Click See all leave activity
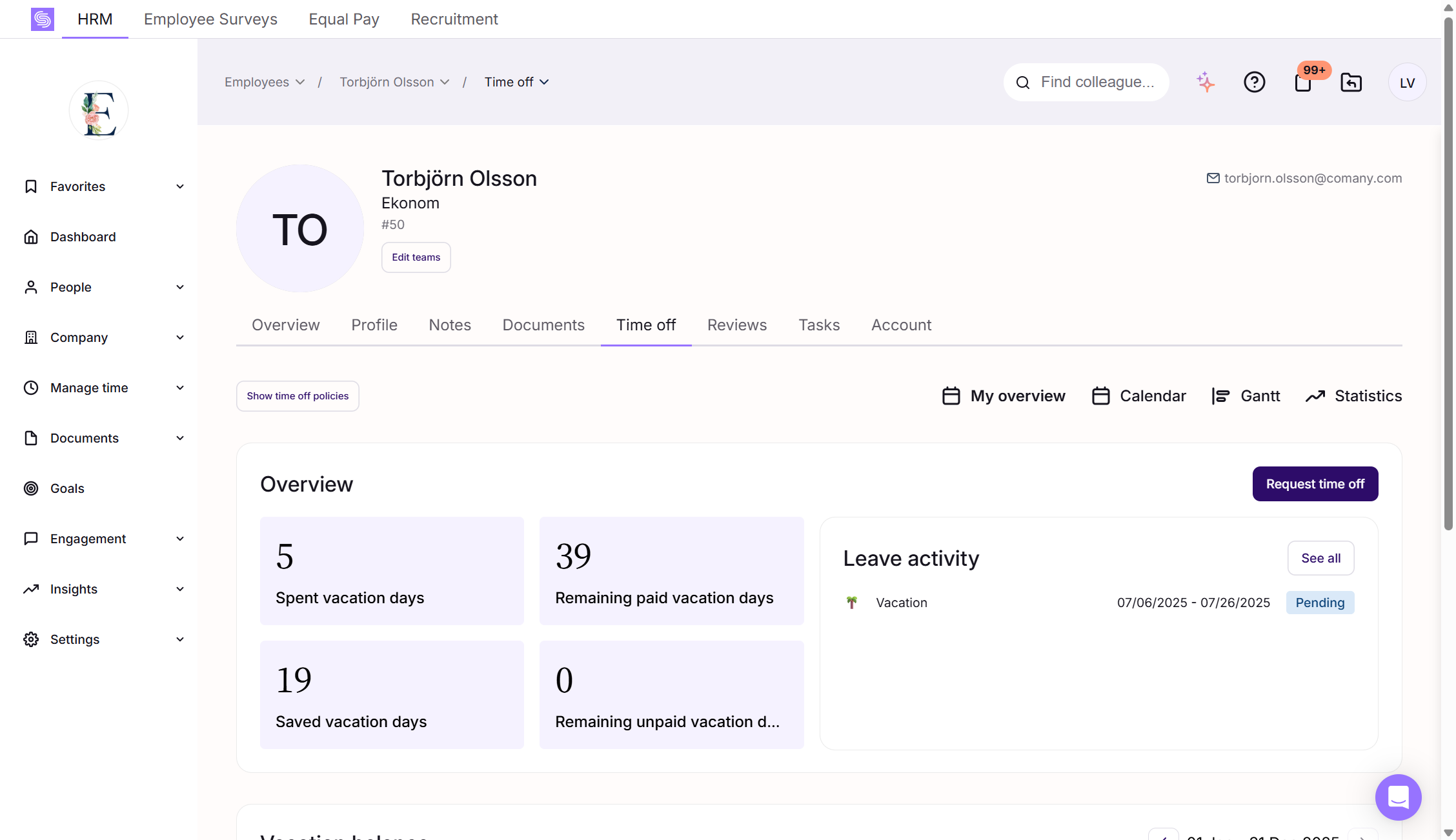The width and height of the screenshot is (1456, 840). (x=1320, y=558)
